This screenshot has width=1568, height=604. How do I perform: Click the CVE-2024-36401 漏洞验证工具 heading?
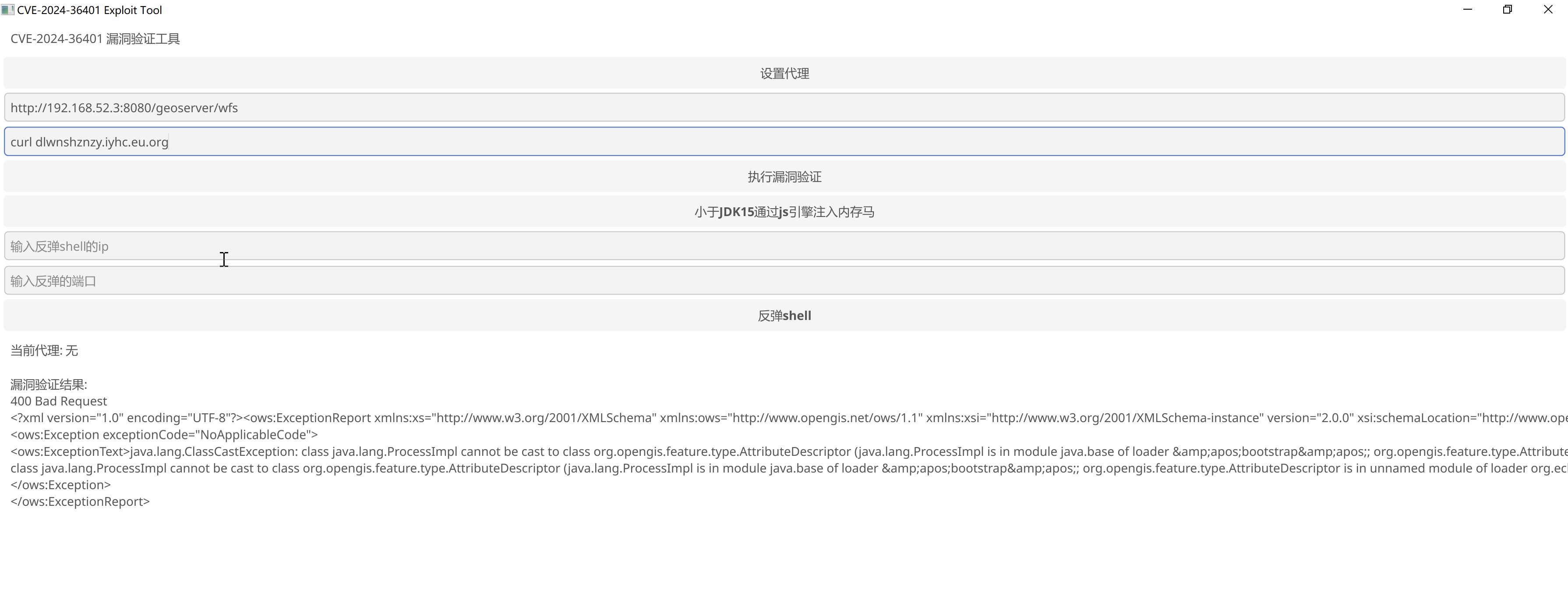95,39
